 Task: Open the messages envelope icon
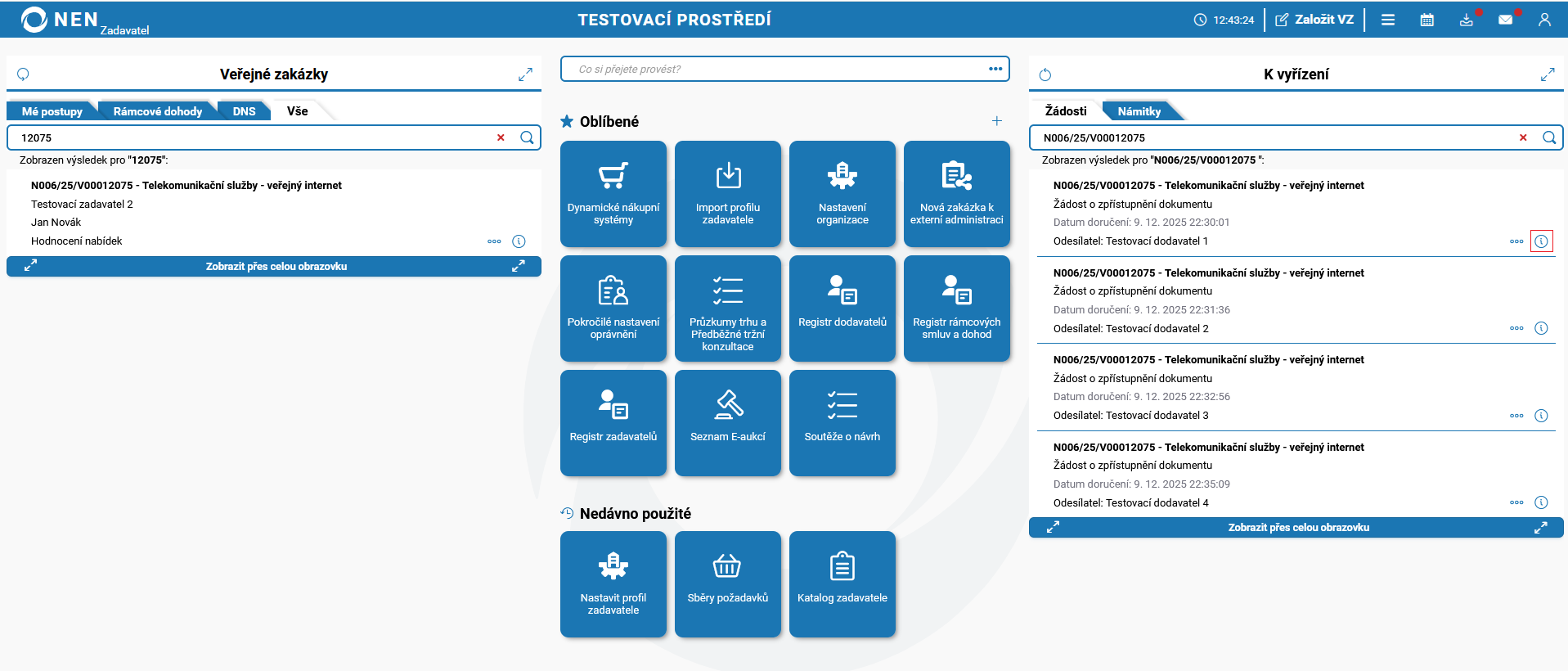pos(1506,20)
